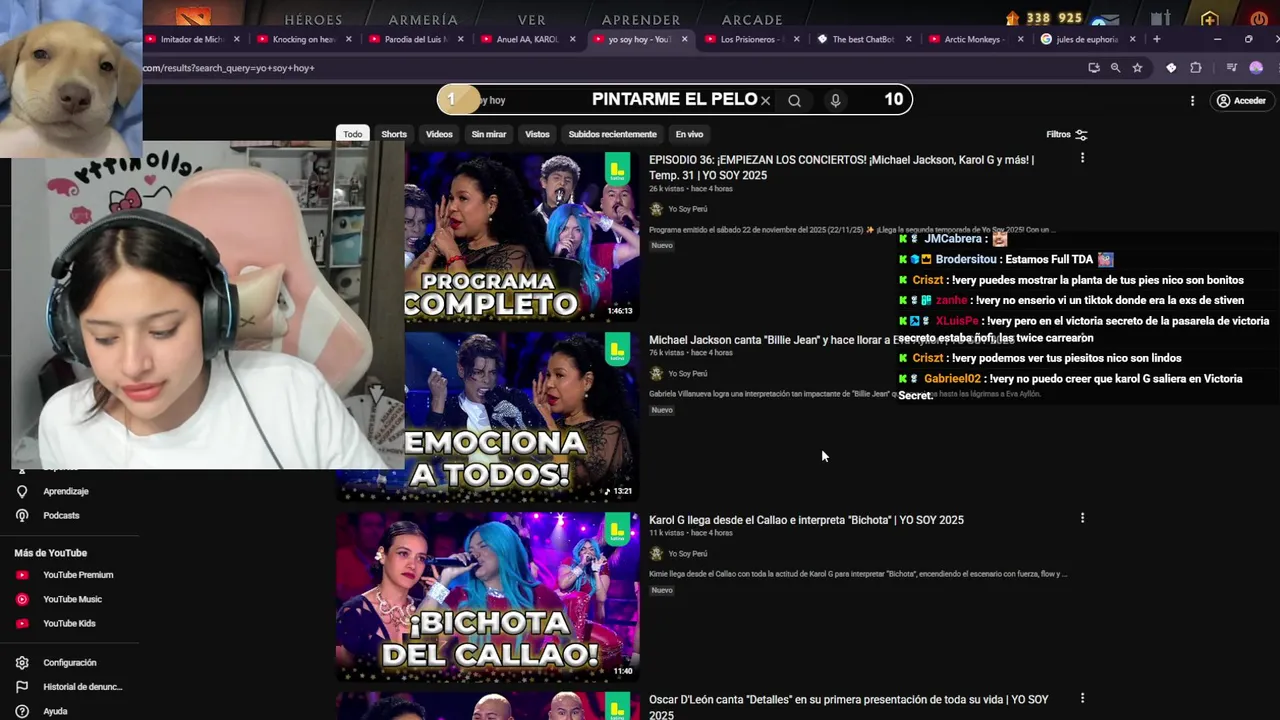Close the 'Anuel AA, KAROL' tab
Image resolution: width=1280 pixels, height=720 pixels.
click(573, 39)
